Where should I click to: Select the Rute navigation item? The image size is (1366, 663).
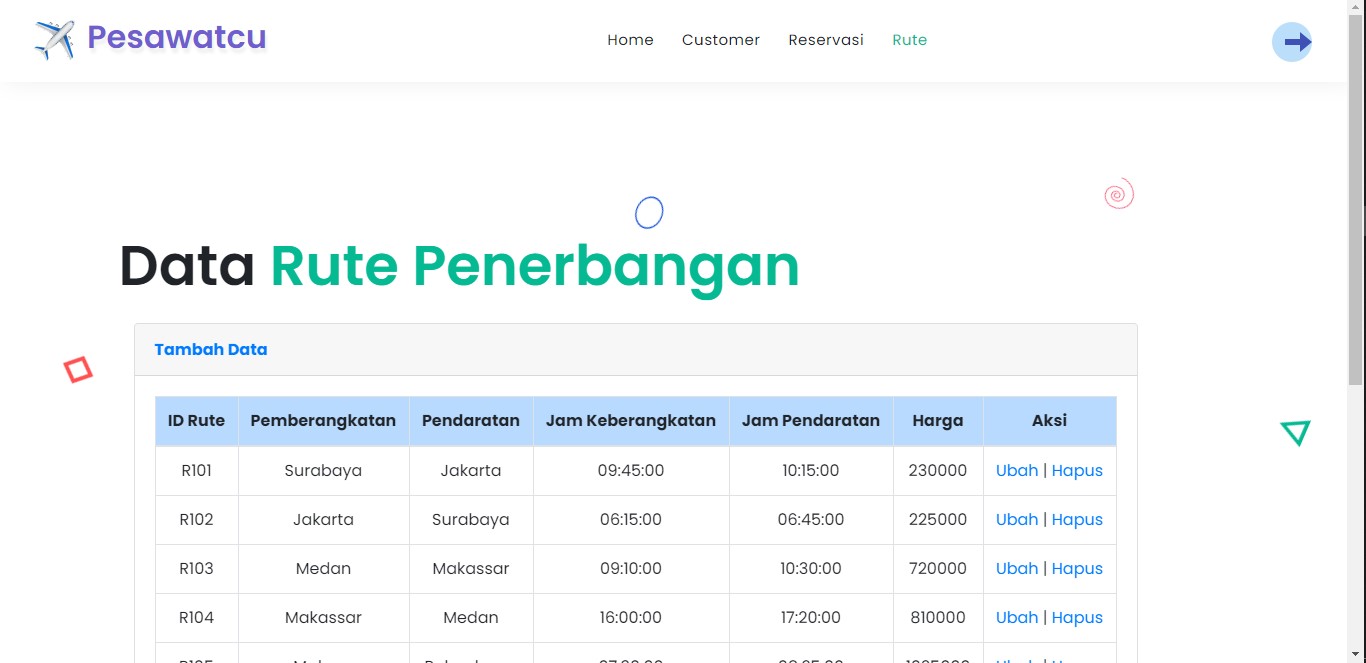910,40
